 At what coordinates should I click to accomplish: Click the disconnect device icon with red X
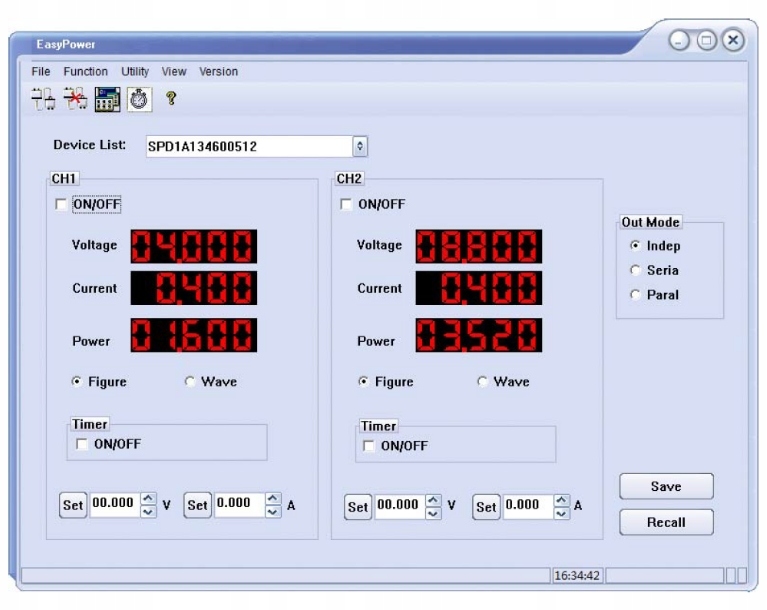[75, 99]
